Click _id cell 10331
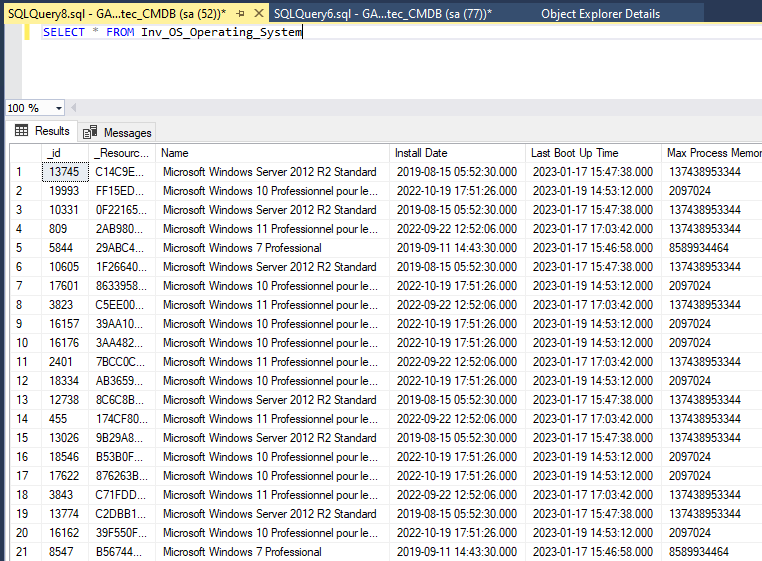The image size is (762, 561). coord(65,210)
